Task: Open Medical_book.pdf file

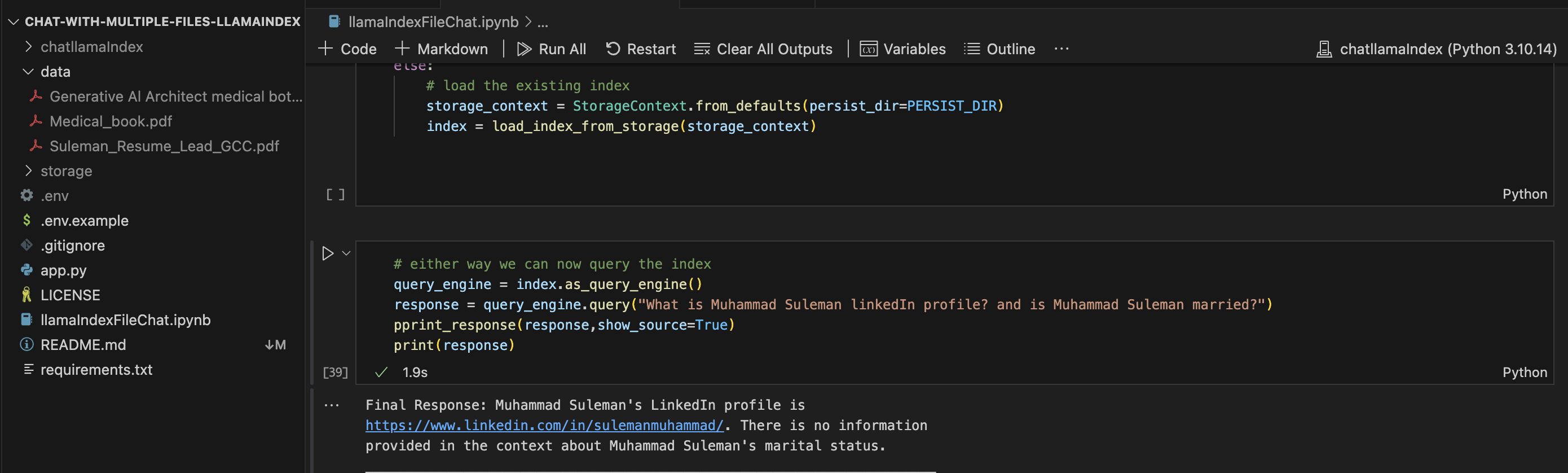Action: (x=110, y=121)
